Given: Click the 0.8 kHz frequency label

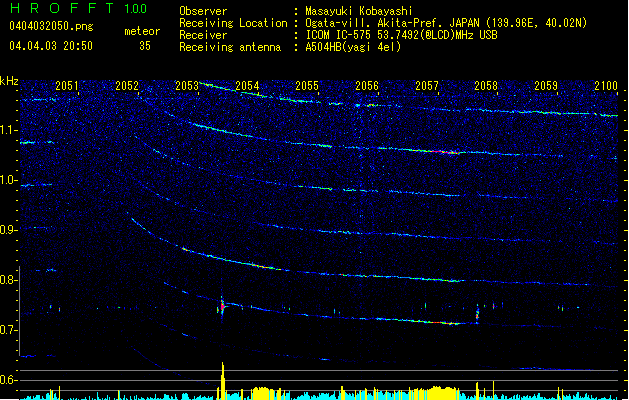Looking at the screenshot, I should click(9, 280).
